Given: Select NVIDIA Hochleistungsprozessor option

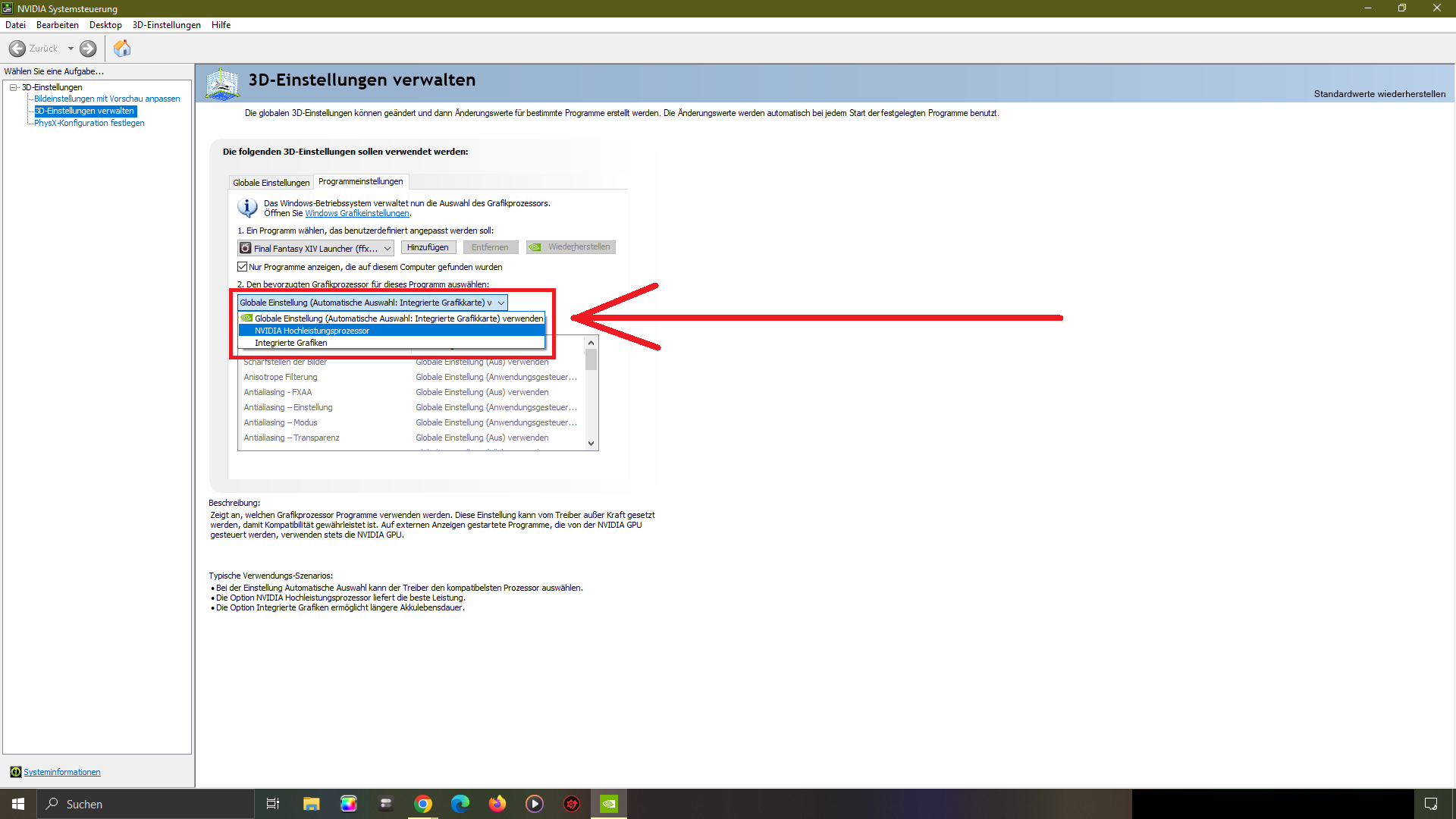Looking at the screenshot, I should pos(312,331).
